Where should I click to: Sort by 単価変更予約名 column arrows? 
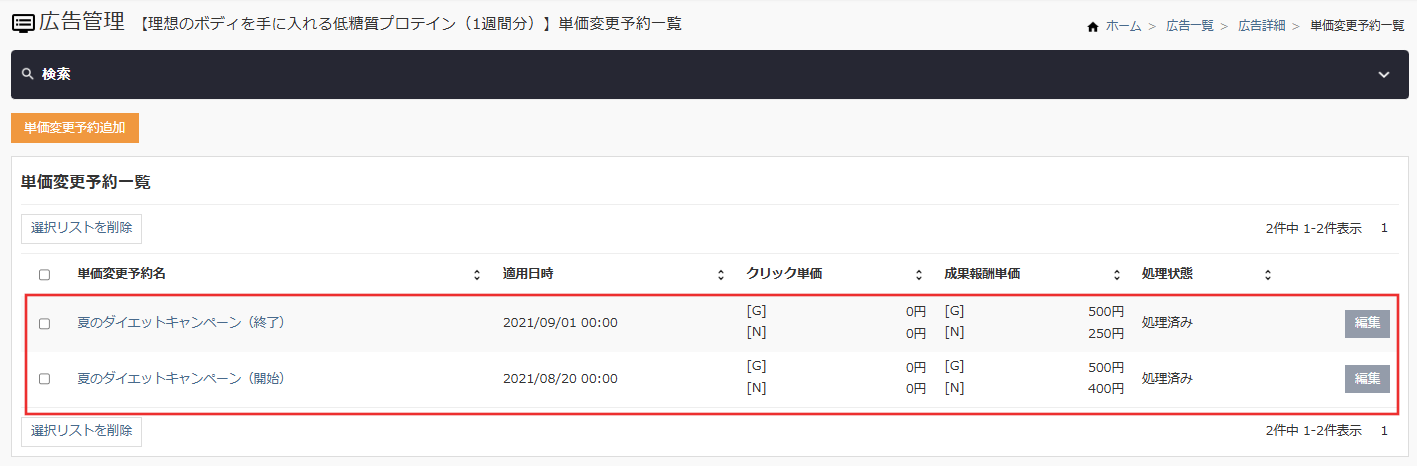(x=477, y=274)
